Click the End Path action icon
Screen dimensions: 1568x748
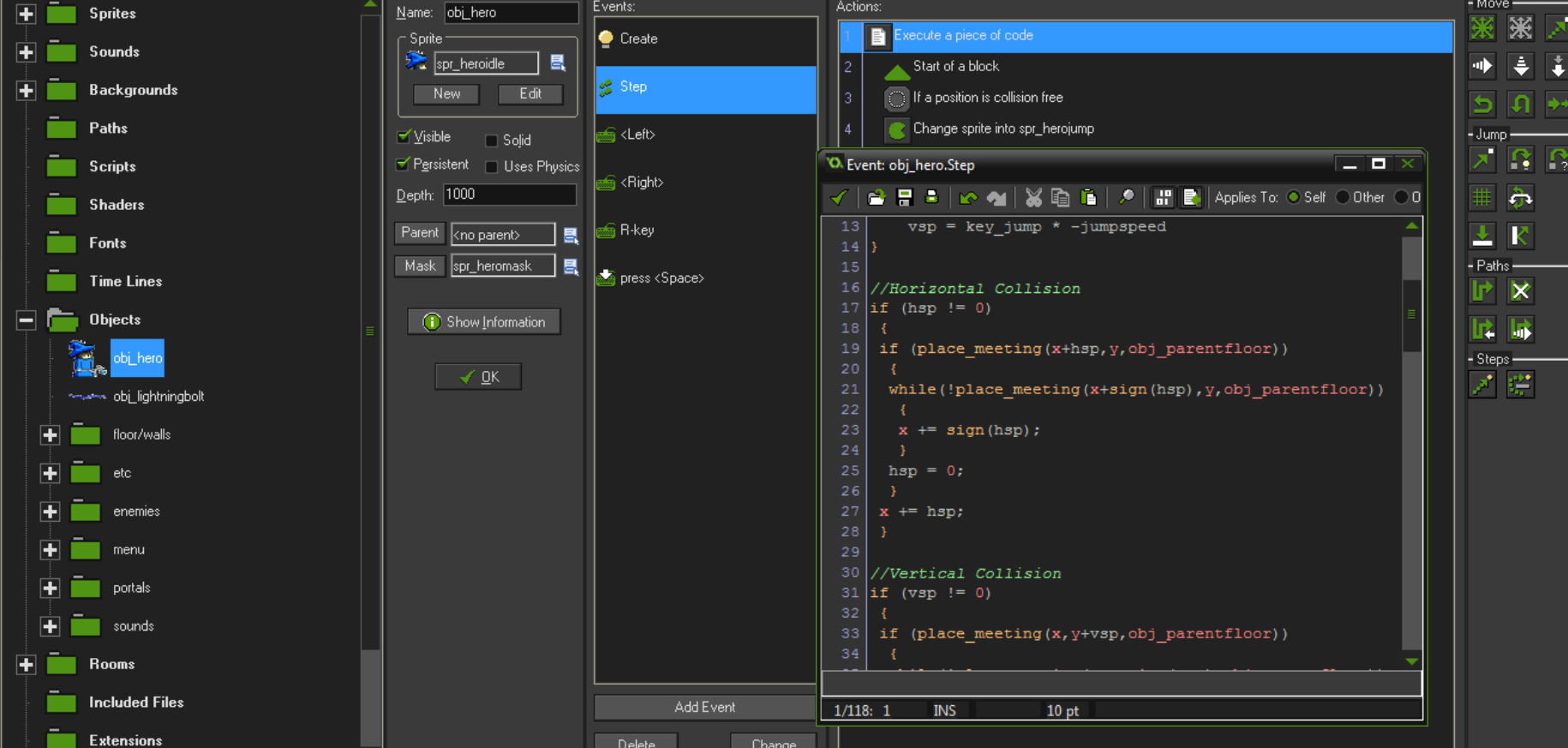1520,291
